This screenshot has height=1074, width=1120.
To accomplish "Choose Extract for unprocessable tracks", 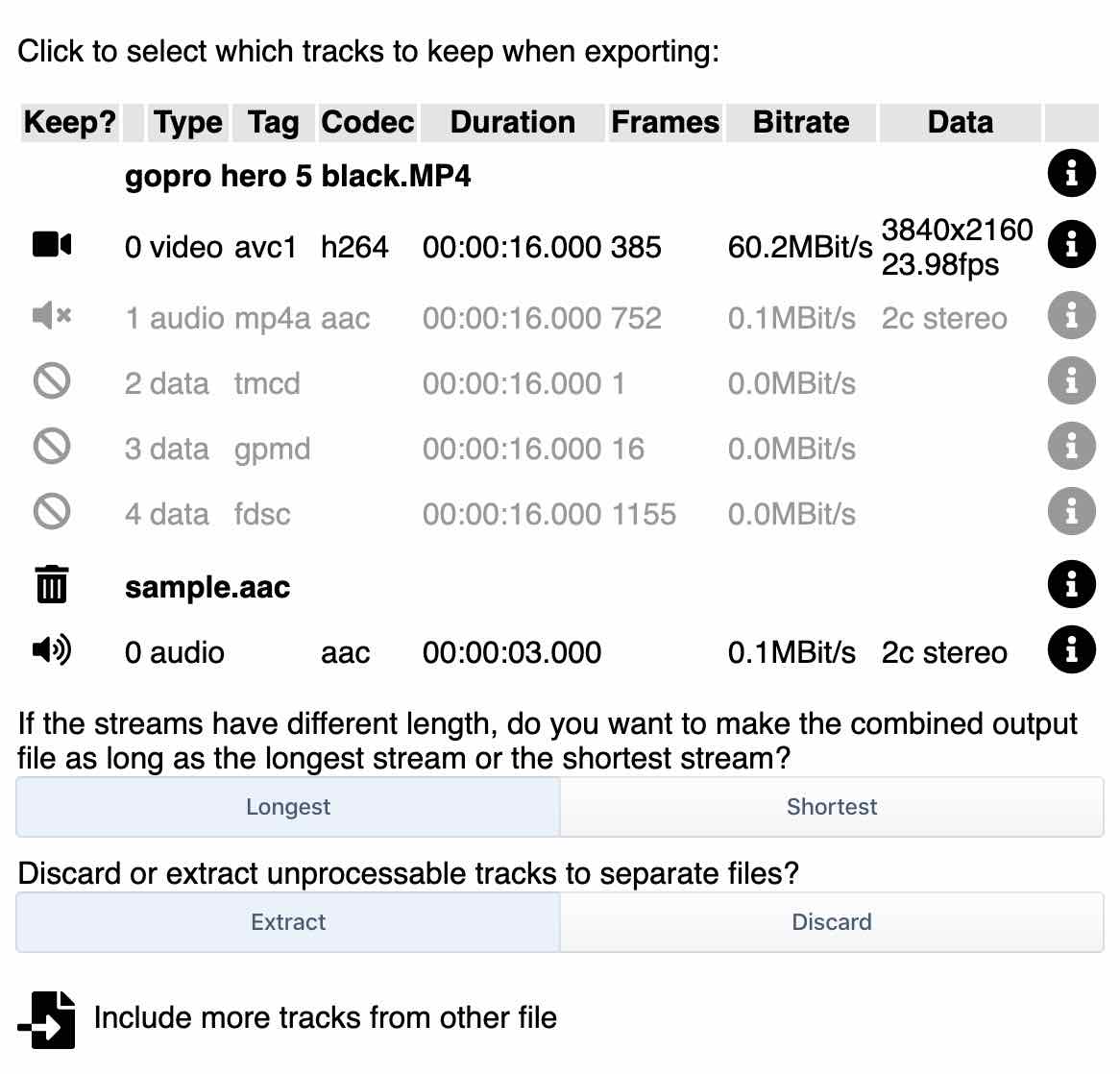I will 287,922.
